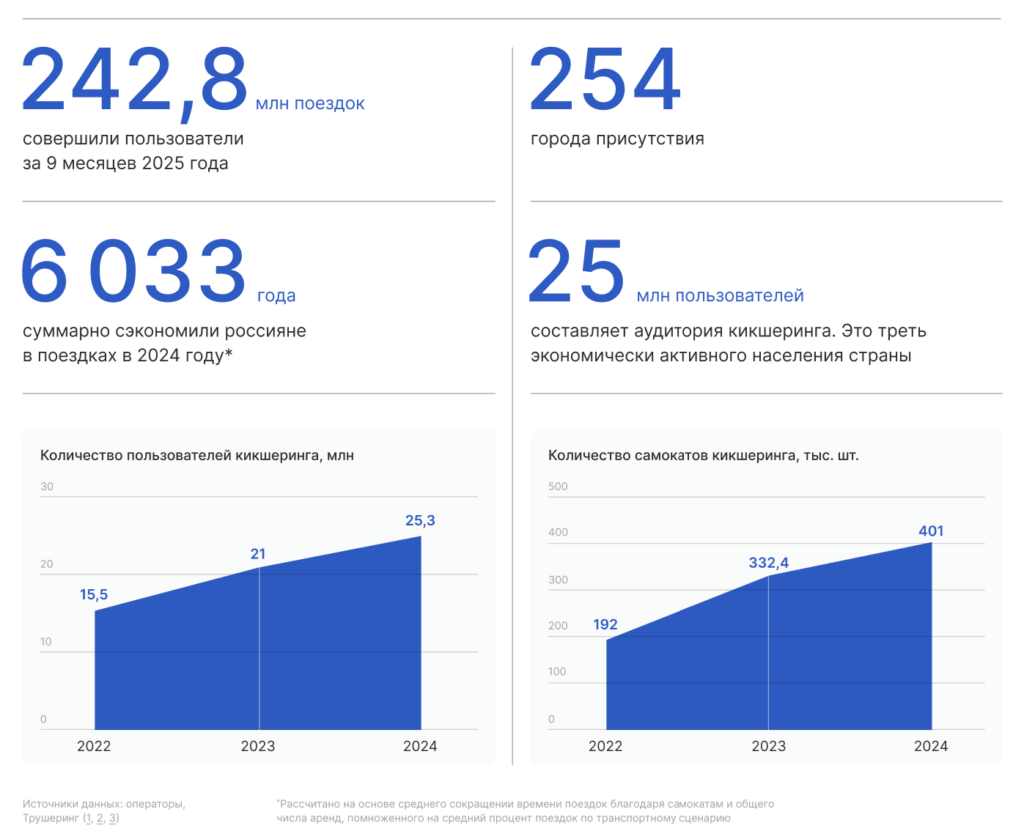Select the 192 data label on scooters chart

[605, 625]
